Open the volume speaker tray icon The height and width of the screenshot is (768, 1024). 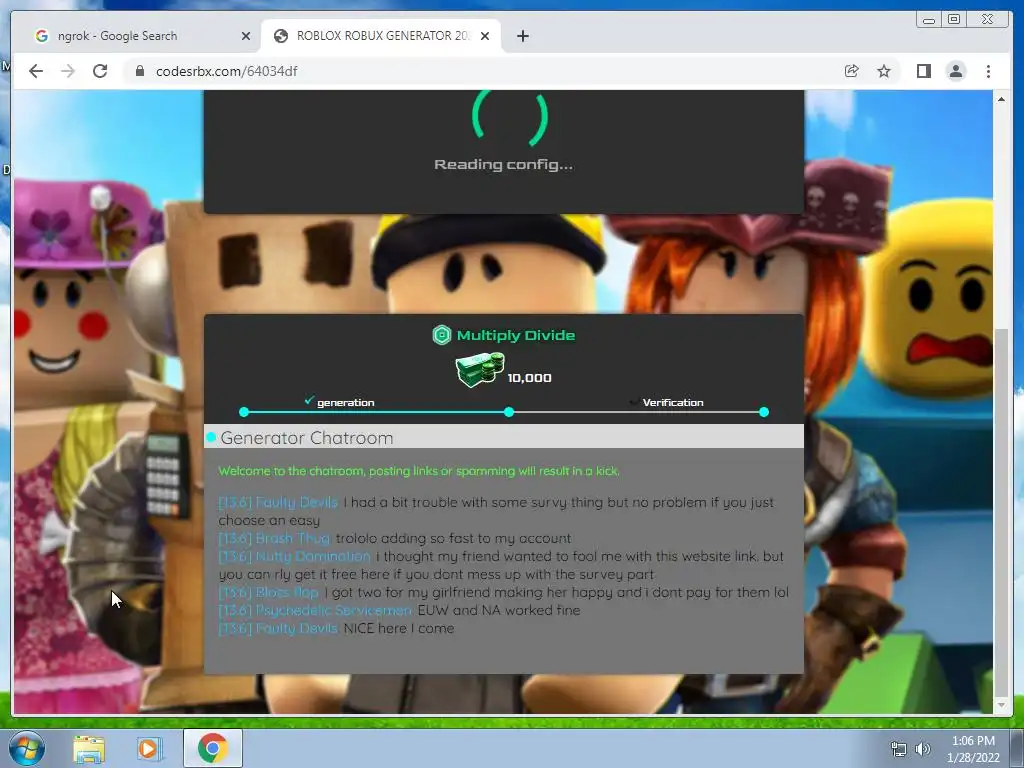tap(922, 750)
